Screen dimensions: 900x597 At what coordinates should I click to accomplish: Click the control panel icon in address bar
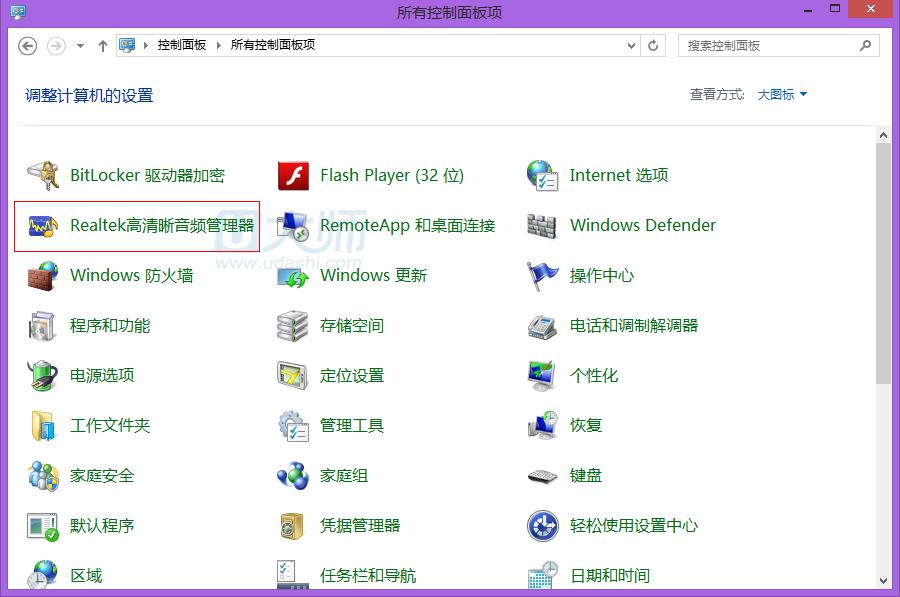[x=127, y=45]
